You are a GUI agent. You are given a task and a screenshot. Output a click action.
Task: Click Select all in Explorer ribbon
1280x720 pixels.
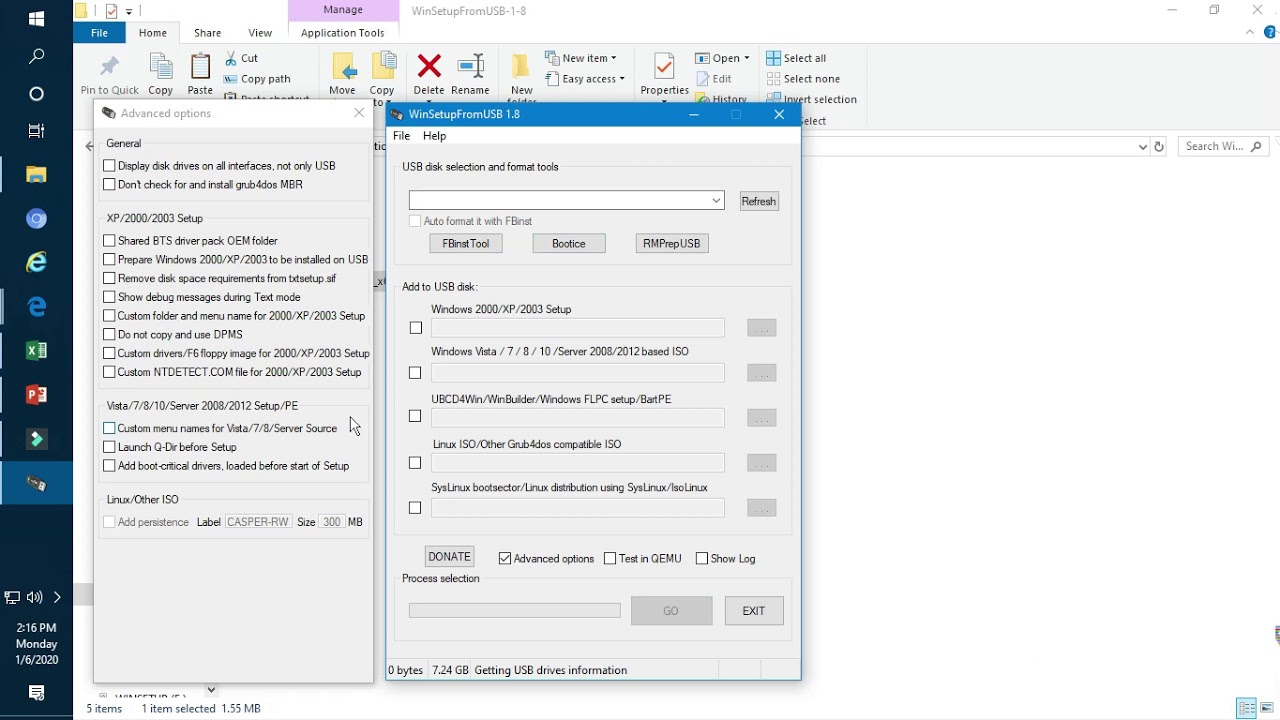click(x=796, y=58)
